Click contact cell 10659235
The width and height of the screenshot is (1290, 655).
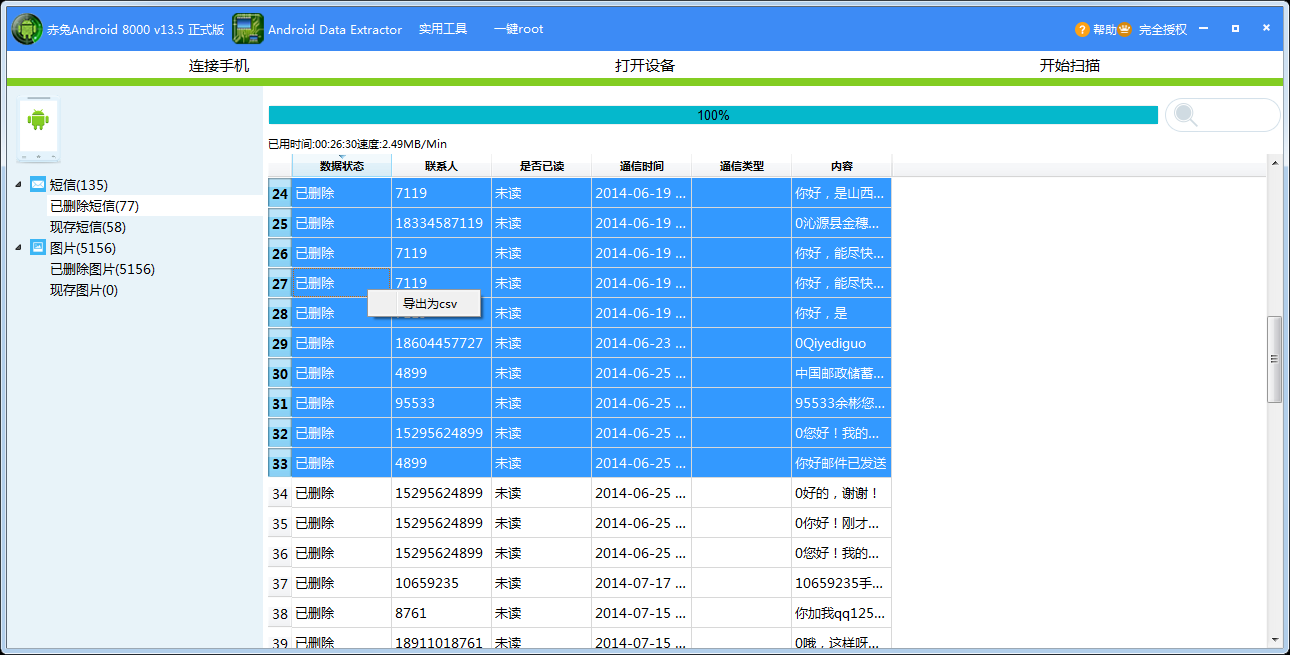pos(442,583)
